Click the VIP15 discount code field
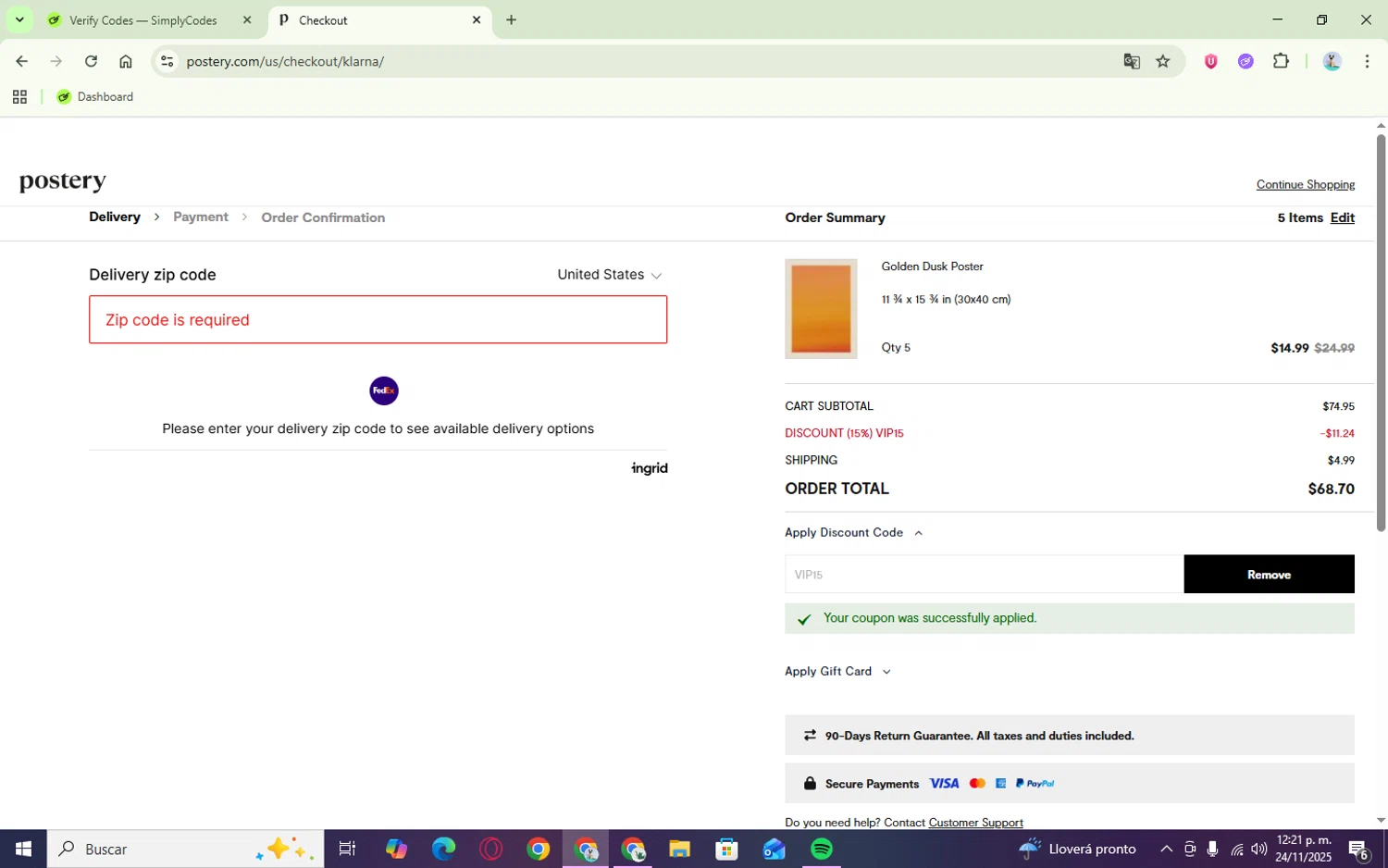The image size is (1388, 868). pyautogui.click(x=984, y=575)
